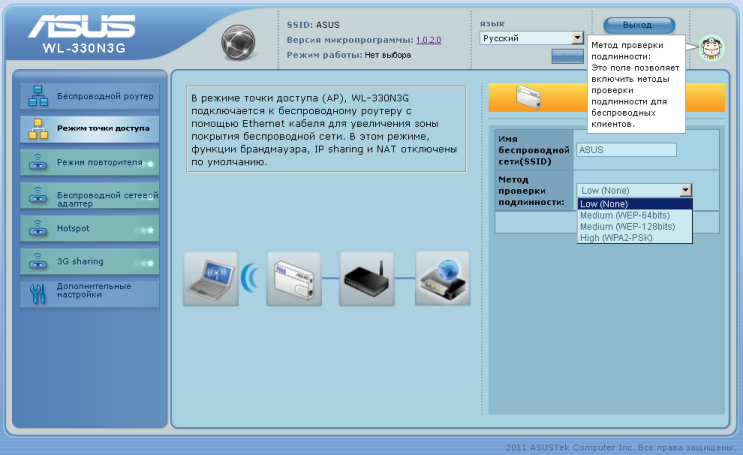The image size is (743, 455).
Task: Click the ASUS logo
Action: (82, 26)
